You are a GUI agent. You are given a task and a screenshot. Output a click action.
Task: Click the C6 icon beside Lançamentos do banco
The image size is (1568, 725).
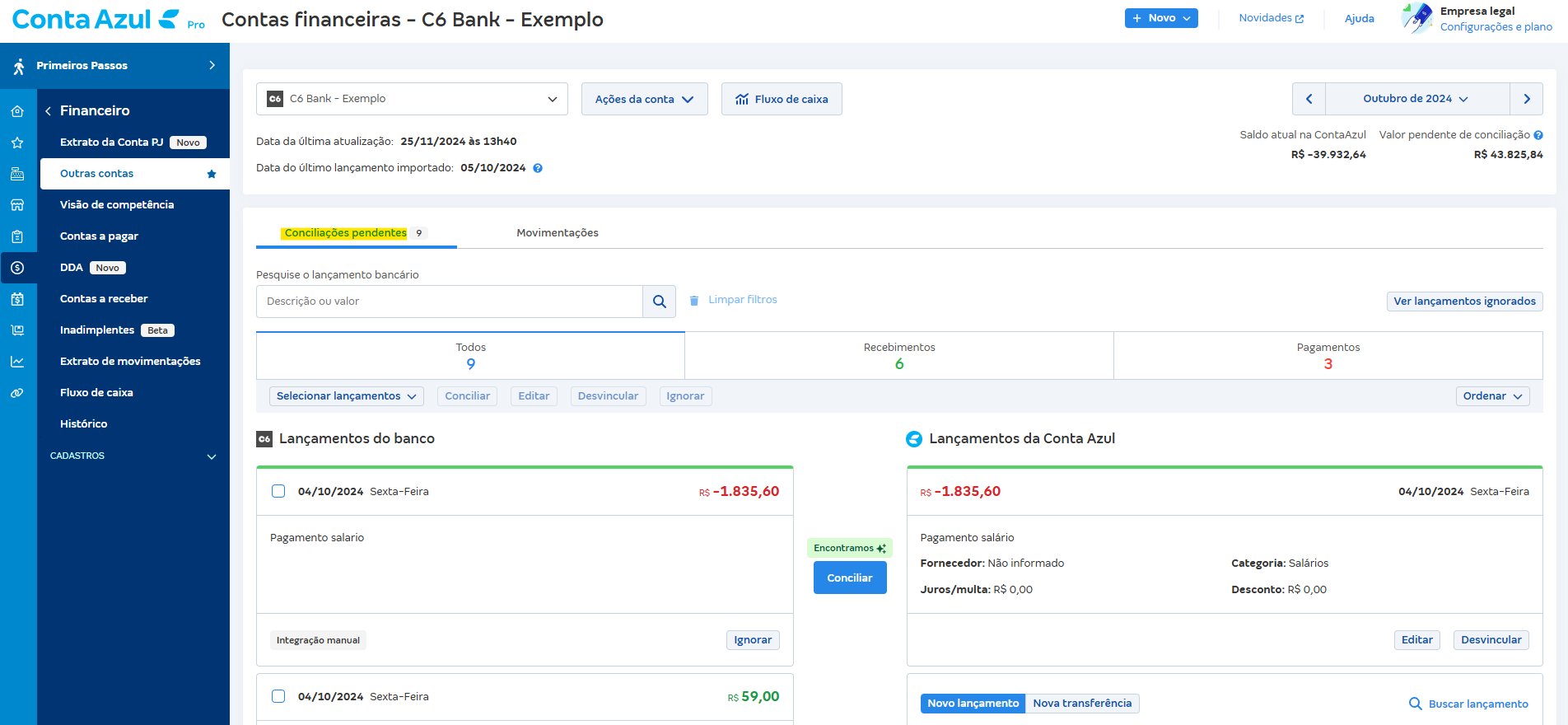(x=264, y=439)
